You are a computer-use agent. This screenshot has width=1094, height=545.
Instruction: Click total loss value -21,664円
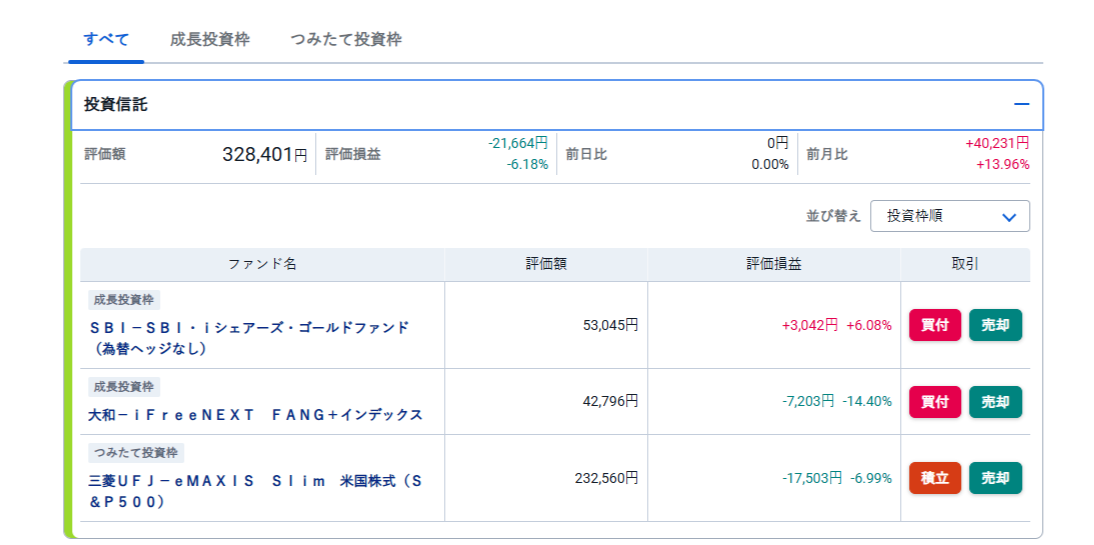tap(518, 143)
